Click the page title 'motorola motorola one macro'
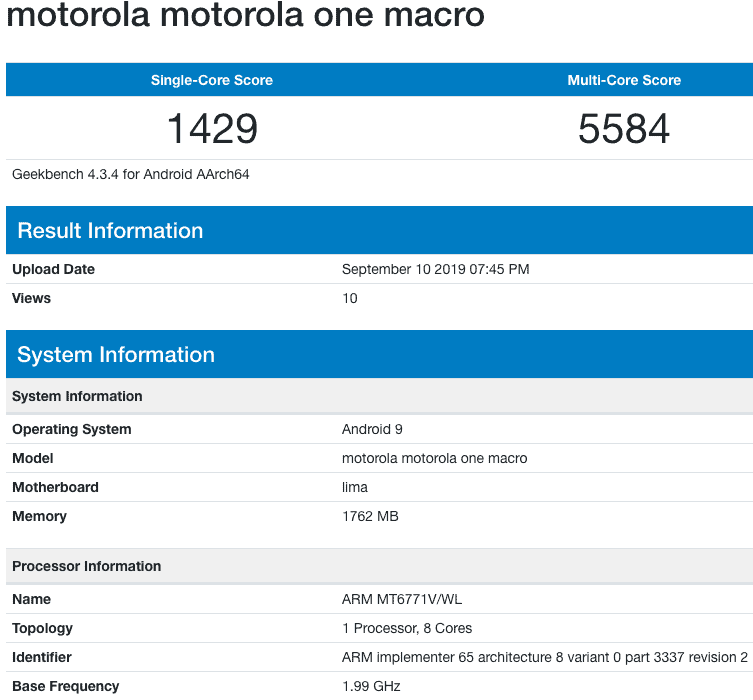 point(245,17)
